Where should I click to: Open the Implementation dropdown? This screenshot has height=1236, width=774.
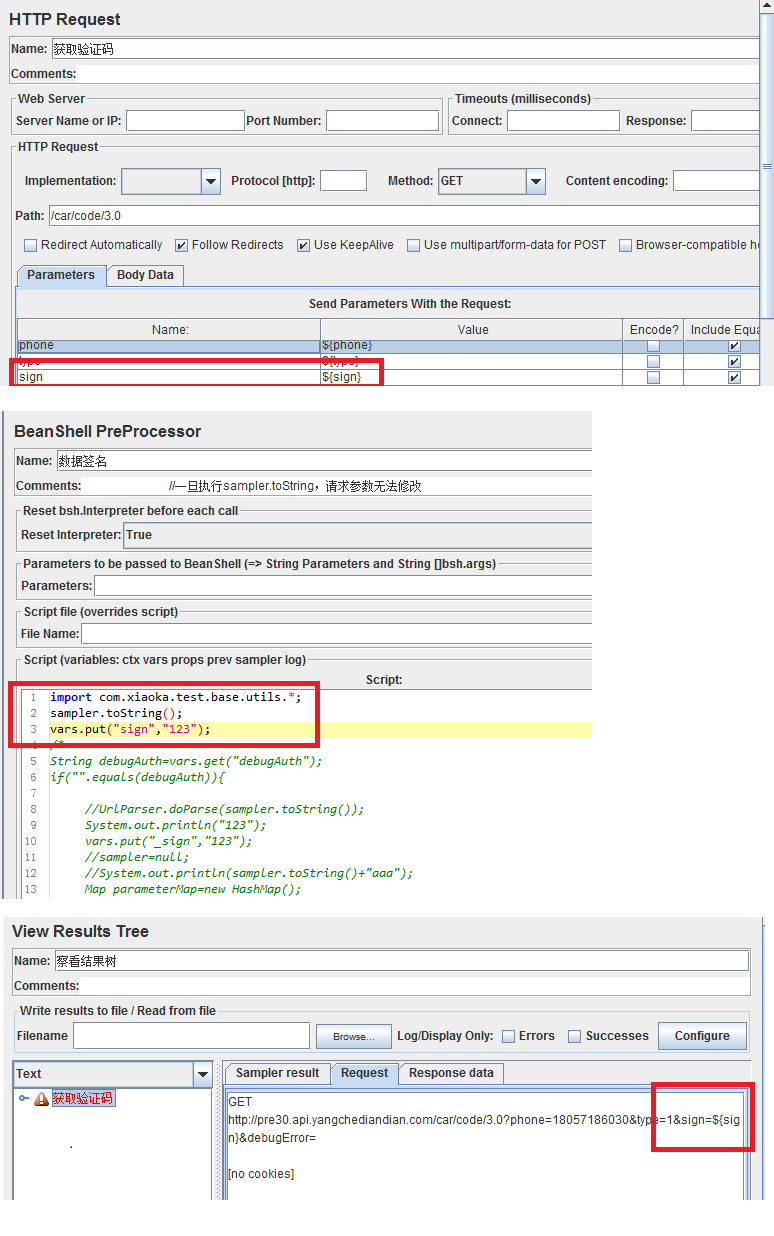point(210,181)
